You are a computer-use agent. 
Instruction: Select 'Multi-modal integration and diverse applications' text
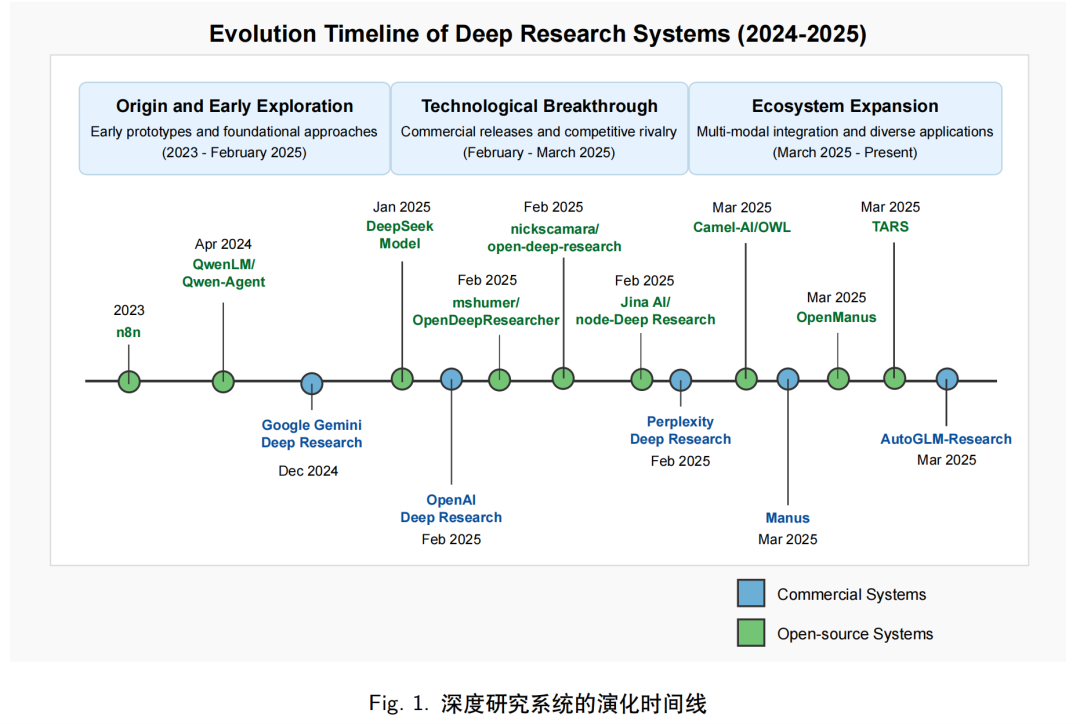click(x=844, y=132)
